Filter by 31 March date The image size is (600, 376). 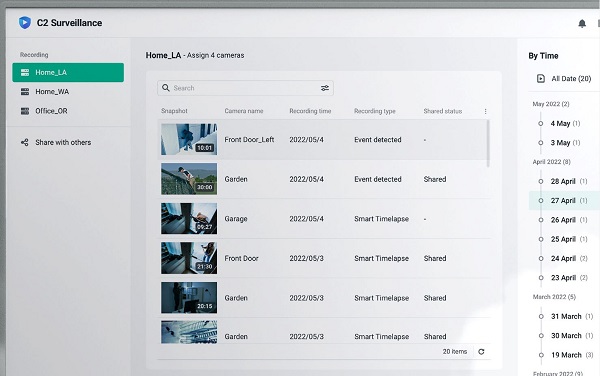(572, 316)
